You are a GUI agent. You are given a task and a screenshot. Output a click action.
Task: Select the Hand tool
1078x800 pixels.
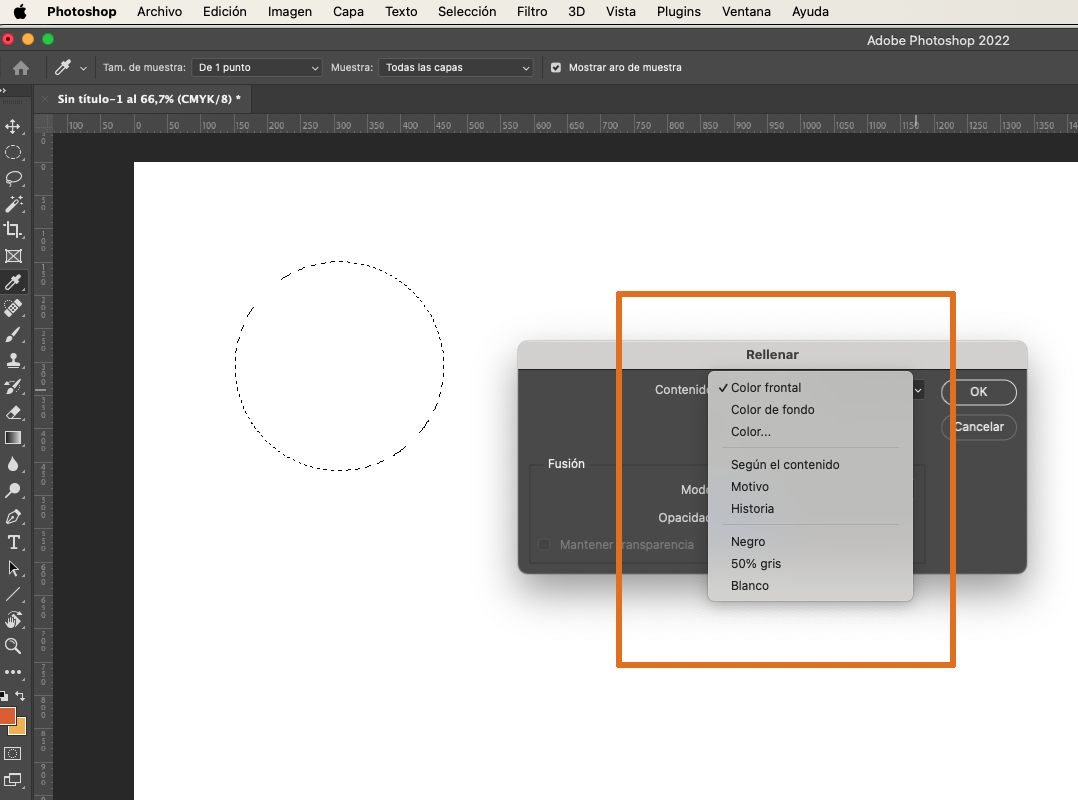click(x=13, y=621)
